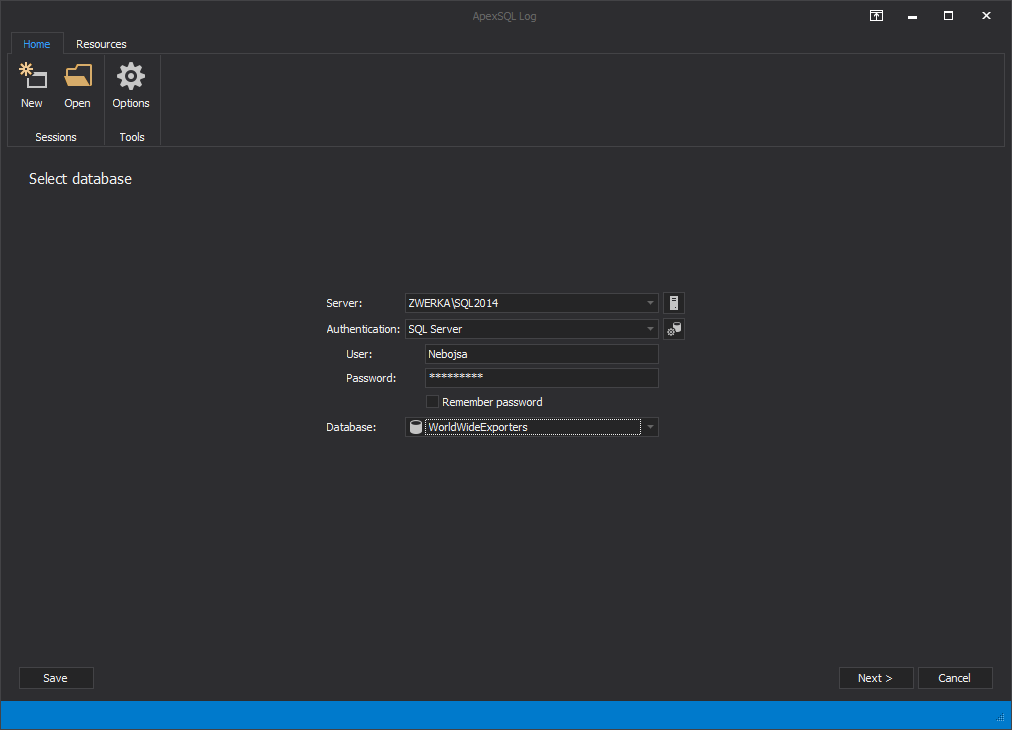Open the Options gear
Screen dimensions: 1012x730
(x=131, y=86)
